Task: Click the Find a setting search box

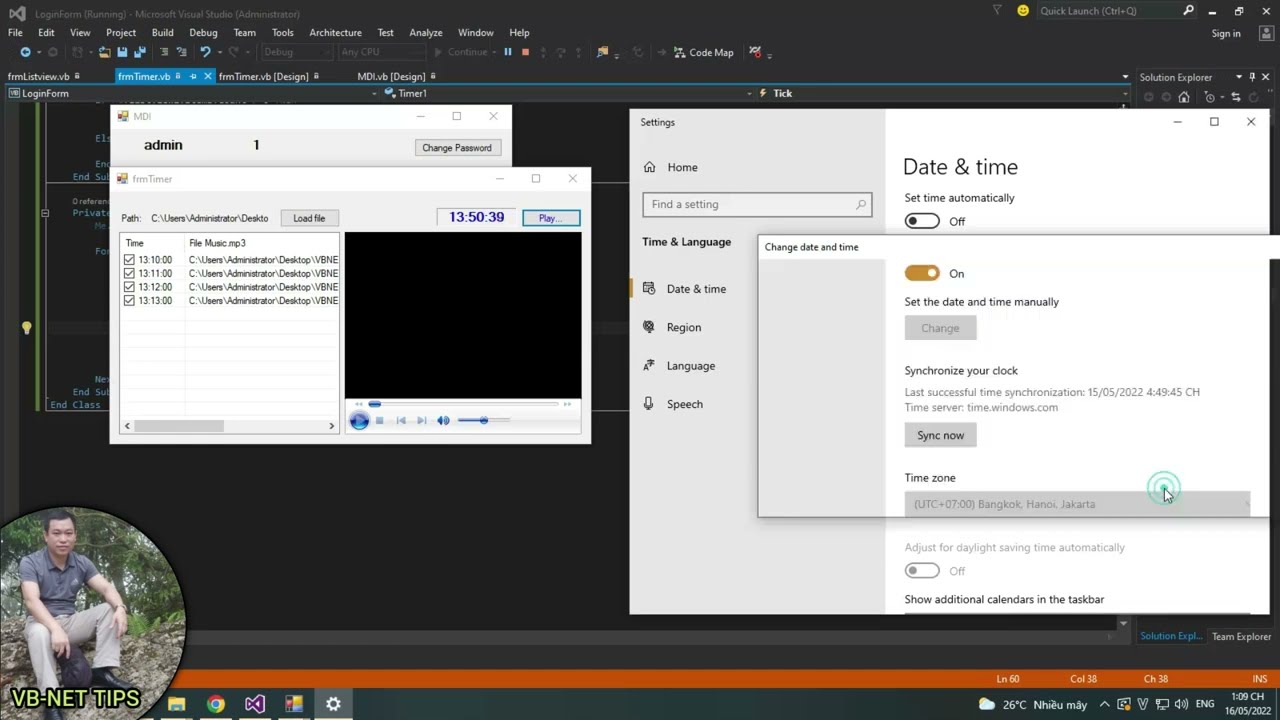Action: click(757, 204)
